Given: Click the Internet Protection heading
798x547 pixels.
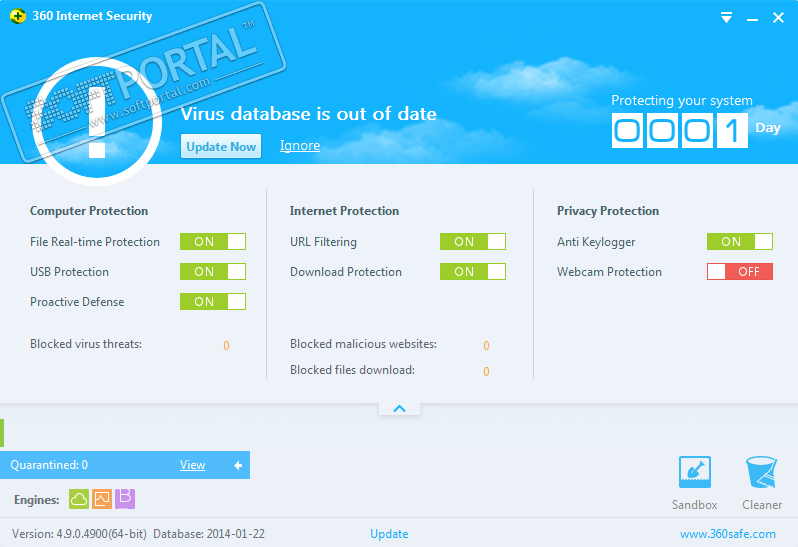Looking at the screenshot, I should (345, 211).
